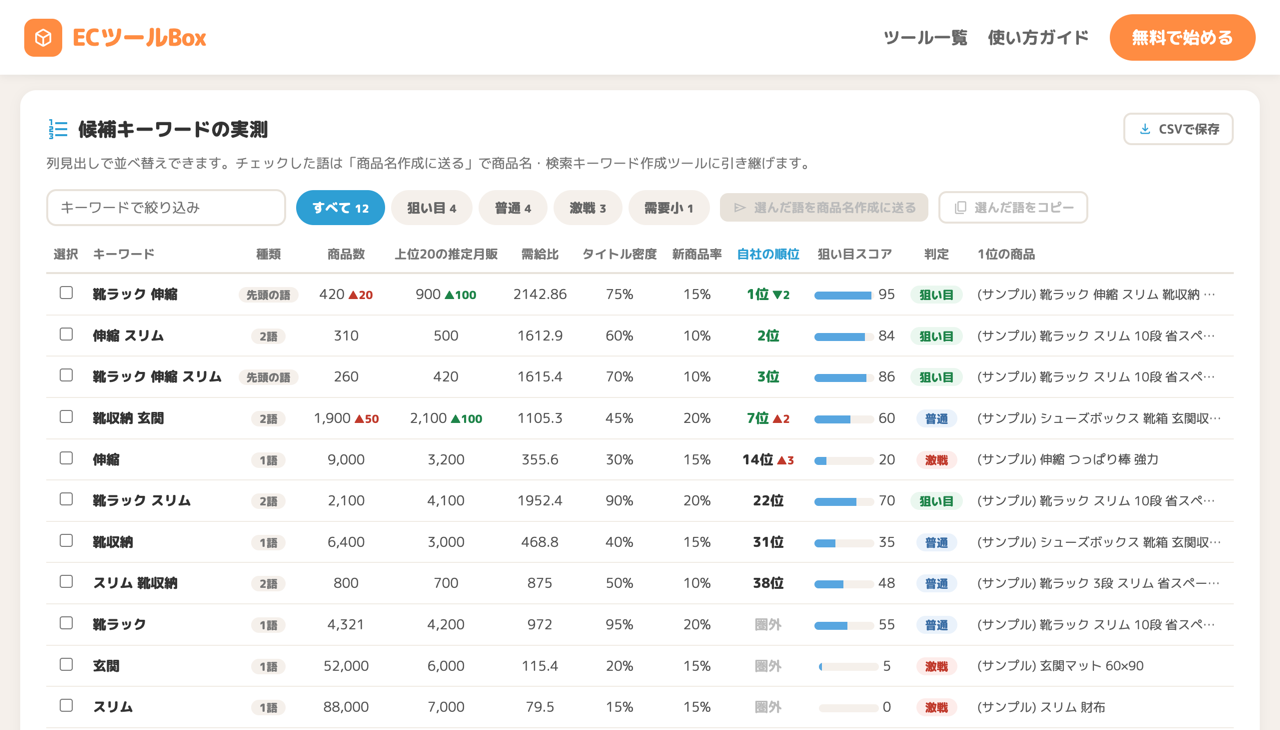Viewport: 1280px width, 730px height.
Task: Click the キーワードで絞り込み filter input
Action: point(166,208)
